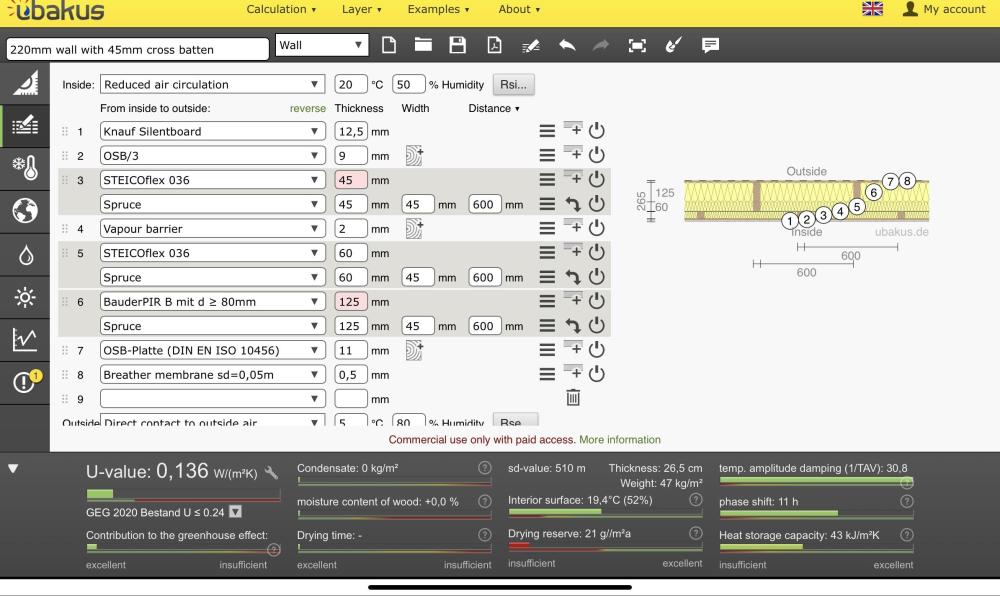Open the chart graph sidebar tab
The height and width of the screenshot is (596, 1000).
tap(25, 340)
